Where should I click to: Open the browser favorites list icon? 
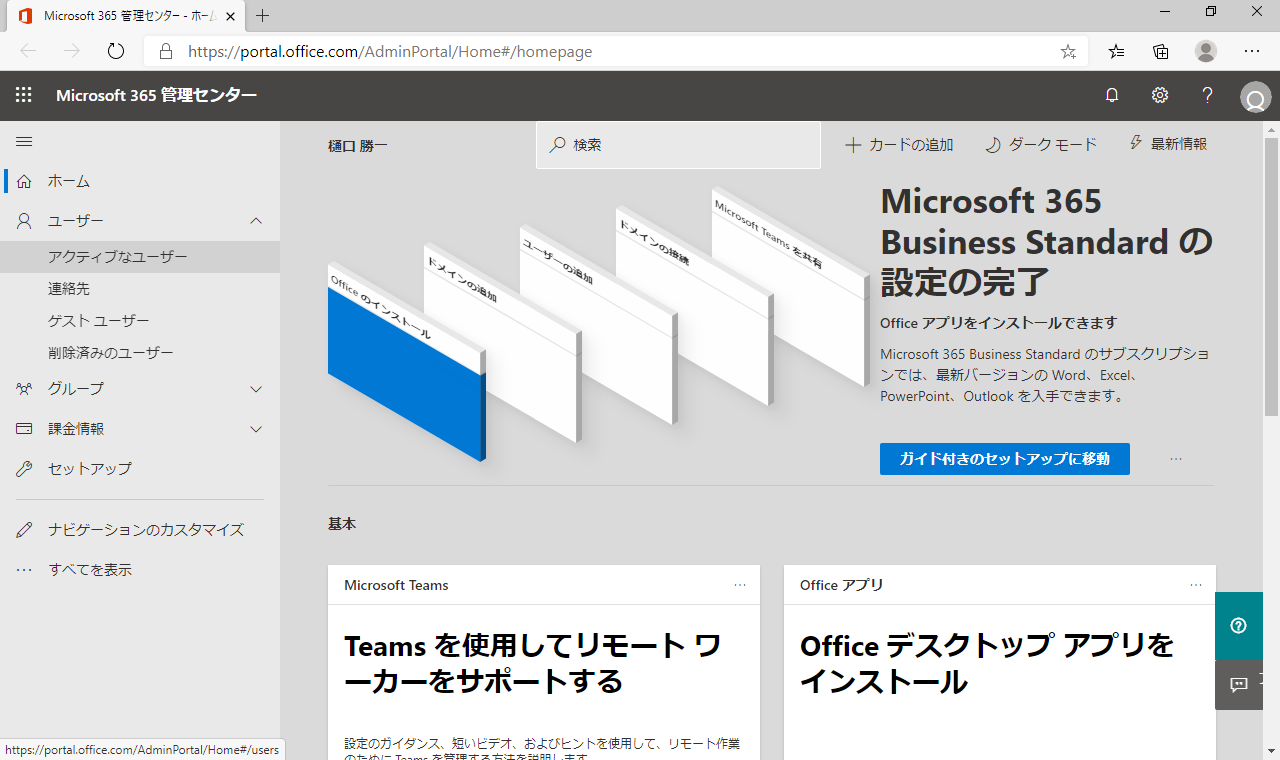[x=1116, y=52]
